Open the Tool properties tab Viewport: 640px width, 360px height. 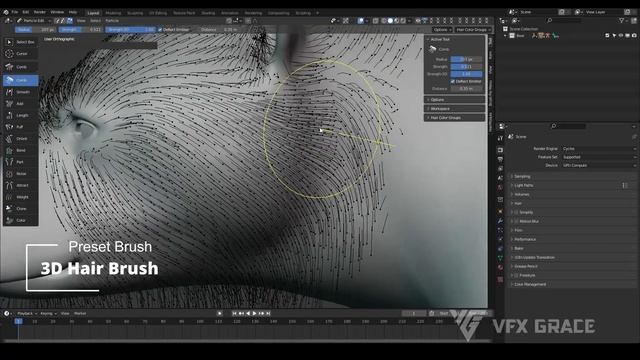pyautogui.click(x=500, y=138)
